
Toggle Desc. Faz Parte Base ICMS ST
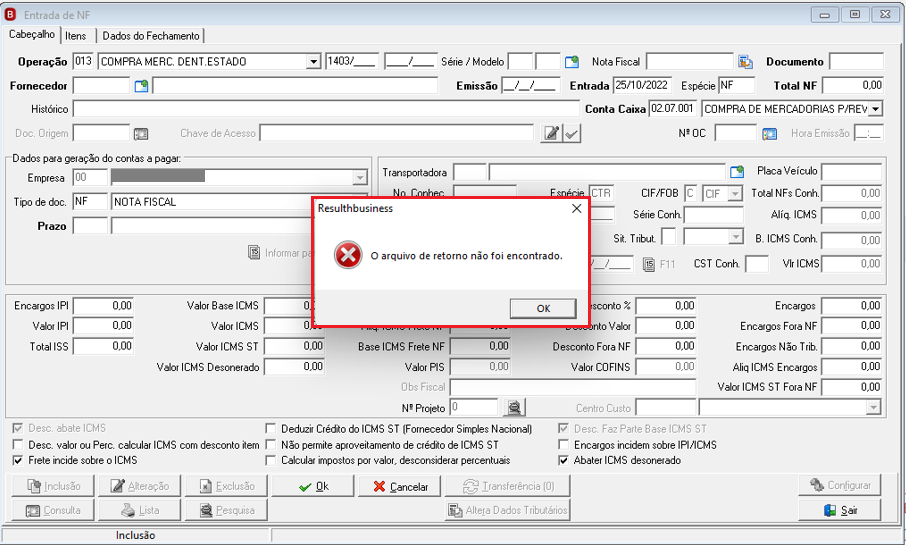click(563, 429)
